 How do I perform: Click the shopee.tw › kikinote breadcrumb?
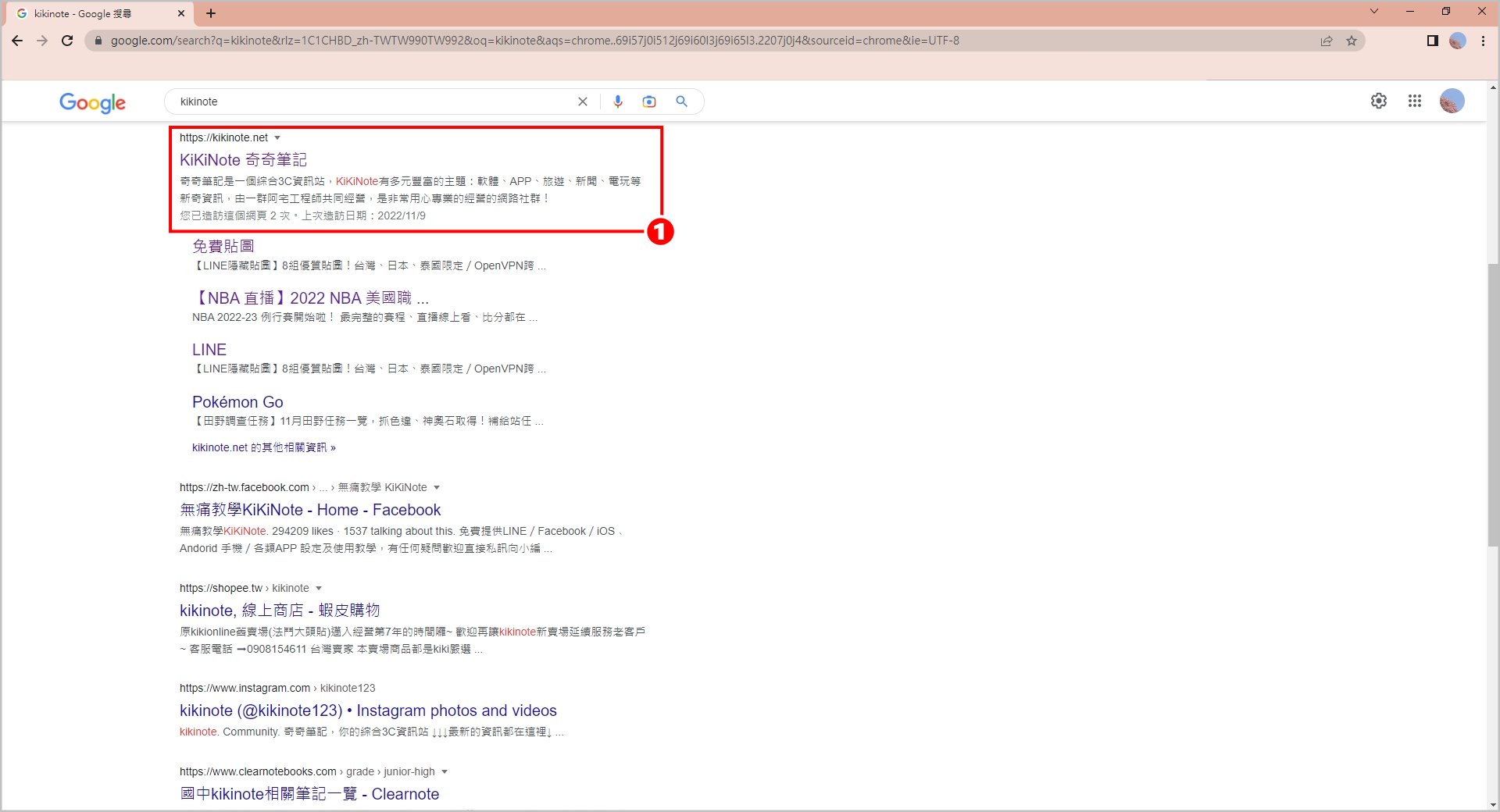[245, 588]
